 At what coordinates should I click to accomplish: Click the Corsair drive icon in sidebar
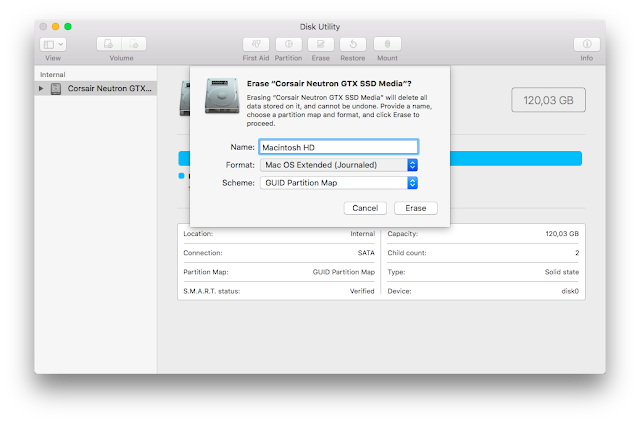pyautogui.click(x=56, y=89)
